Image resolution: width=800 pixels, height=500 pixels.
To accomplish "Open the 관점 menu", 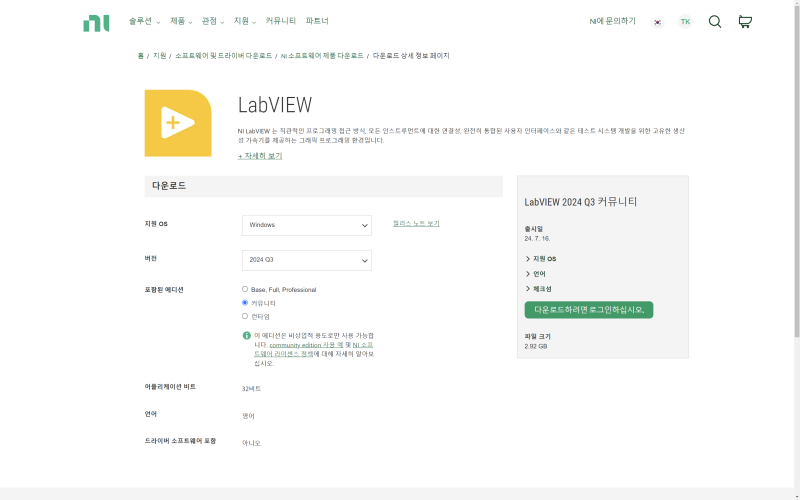I will coord(213,21).
